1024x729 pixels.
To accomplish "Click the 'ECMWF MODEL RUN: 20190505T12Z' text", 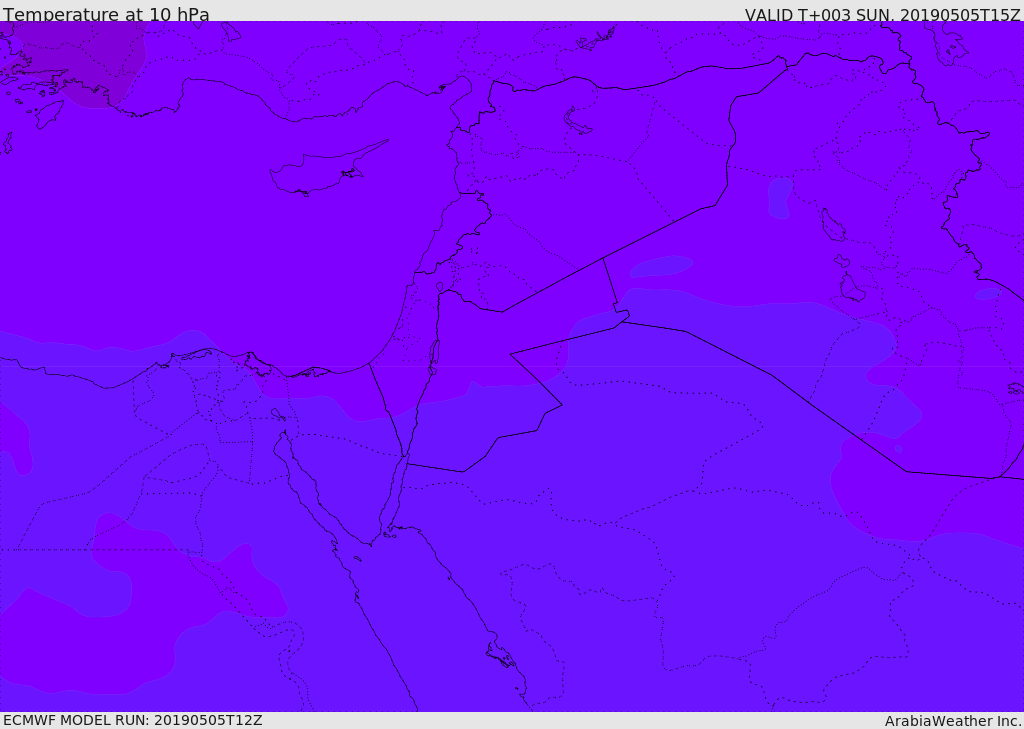I will click(x=133, y=720).
